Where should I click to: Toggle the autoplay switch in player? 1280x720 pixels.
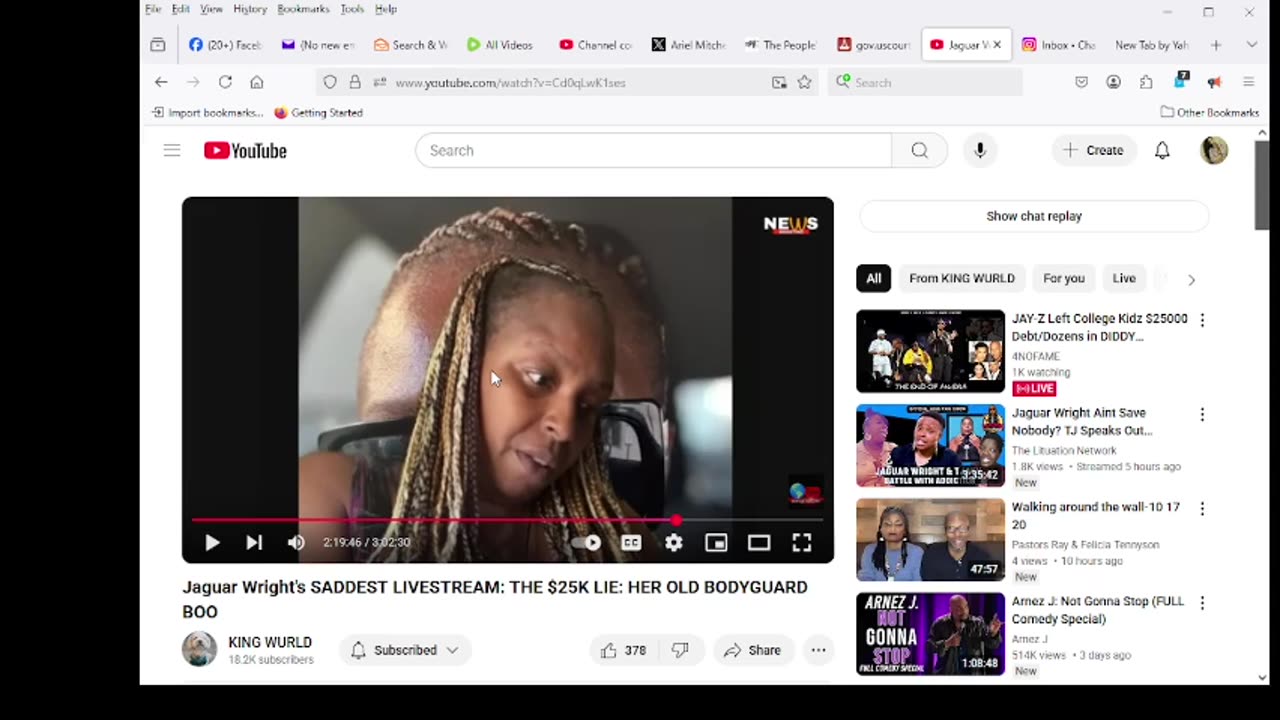(x=586, y=543)
